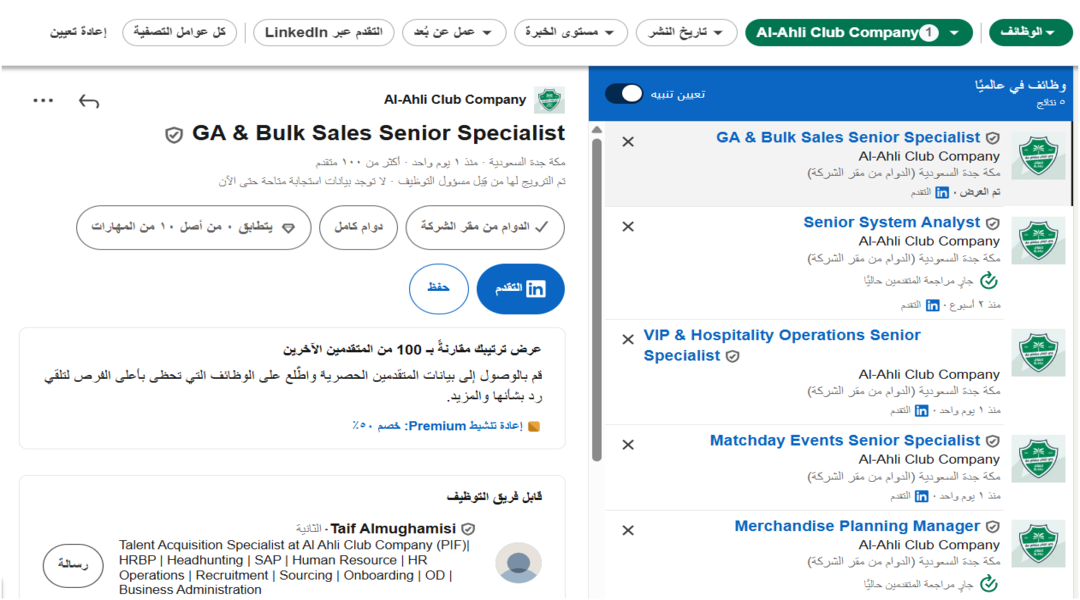Click the share arrow icon
The width and height of the screenshot is (1080, 600).
click(89, 101)
